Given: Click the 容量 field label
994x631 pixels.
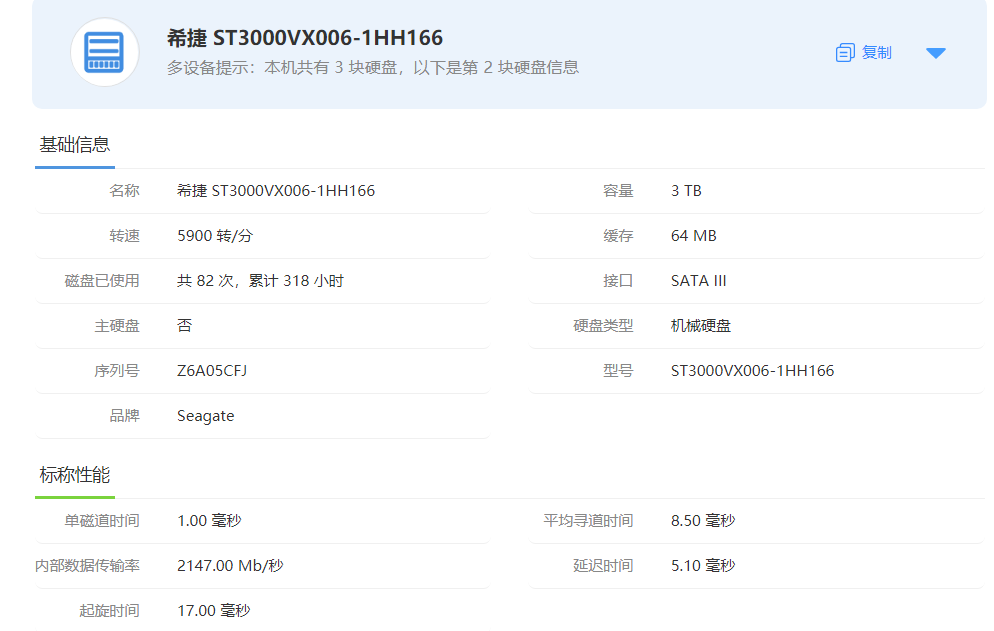Looking at the screenshot, I should (618, 191).
